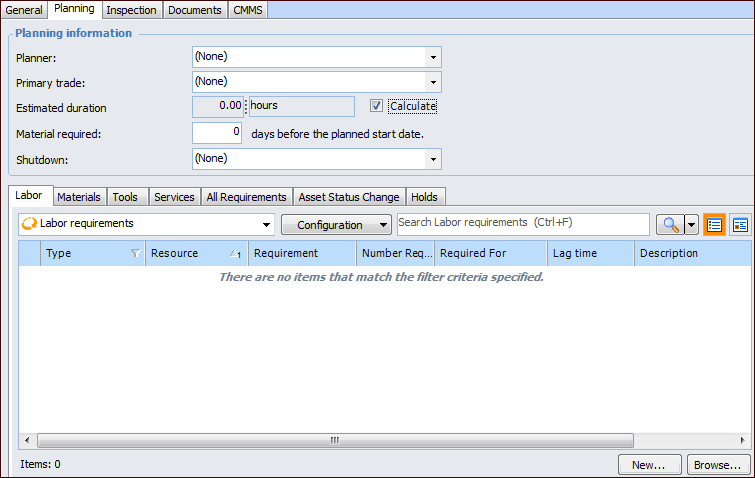The width and height of the screenshot is (755, 478).
Task: Click the Type column filter icon
Action: point(135,253)
